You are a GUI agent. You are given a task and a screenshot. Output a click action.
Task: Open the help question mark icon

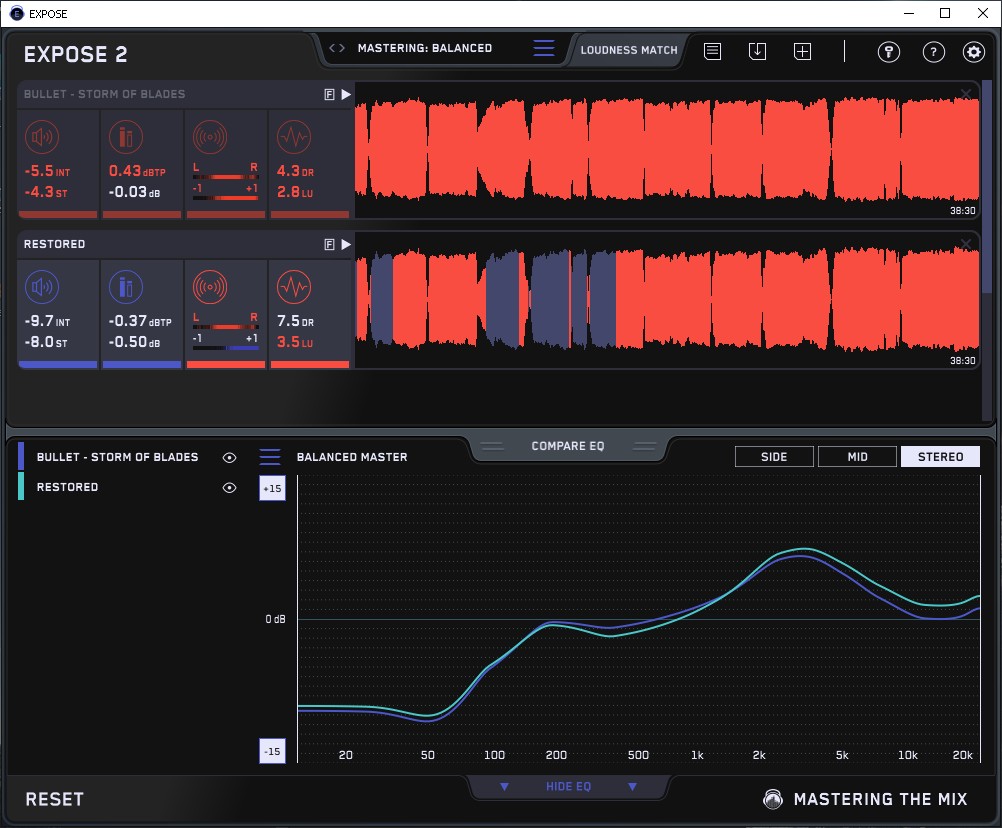(933, 52)
